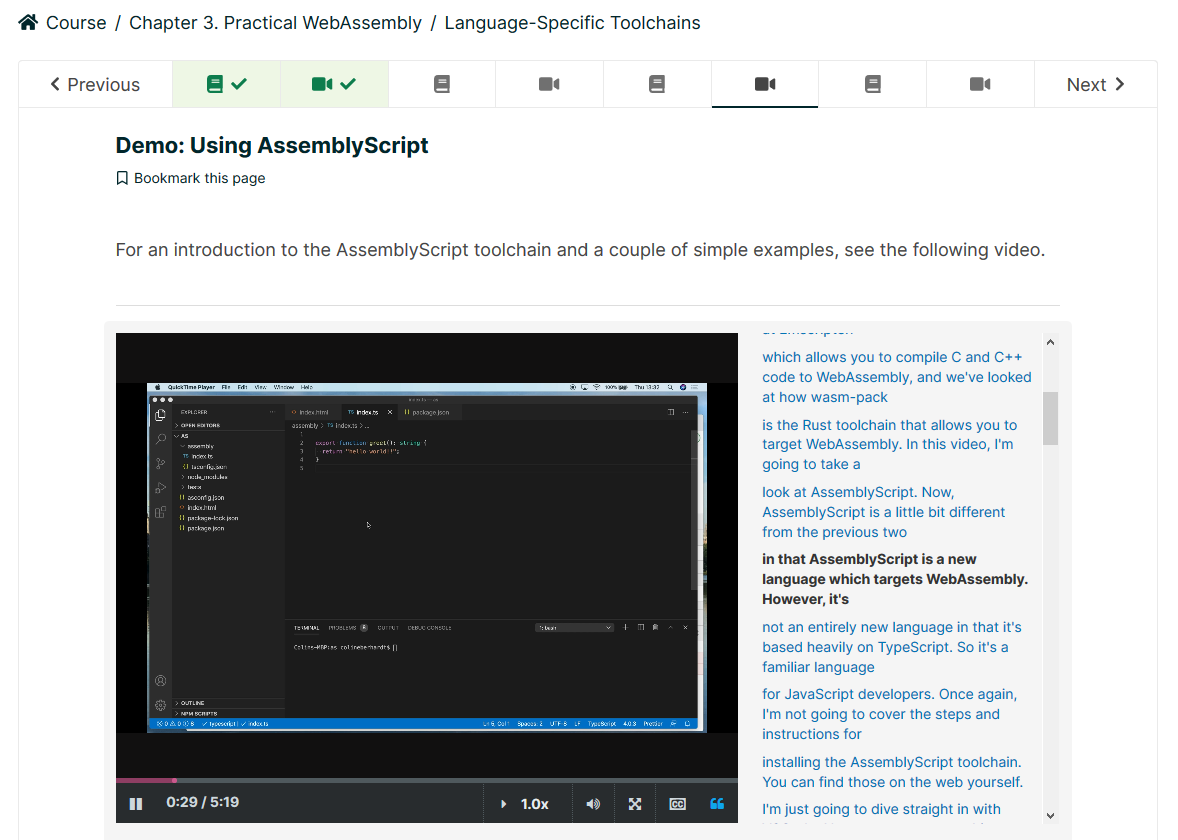This screenshot has height=840, width=1178.
Task: Click the video frame showing VS Code
Action: click(x=427, y=557)
